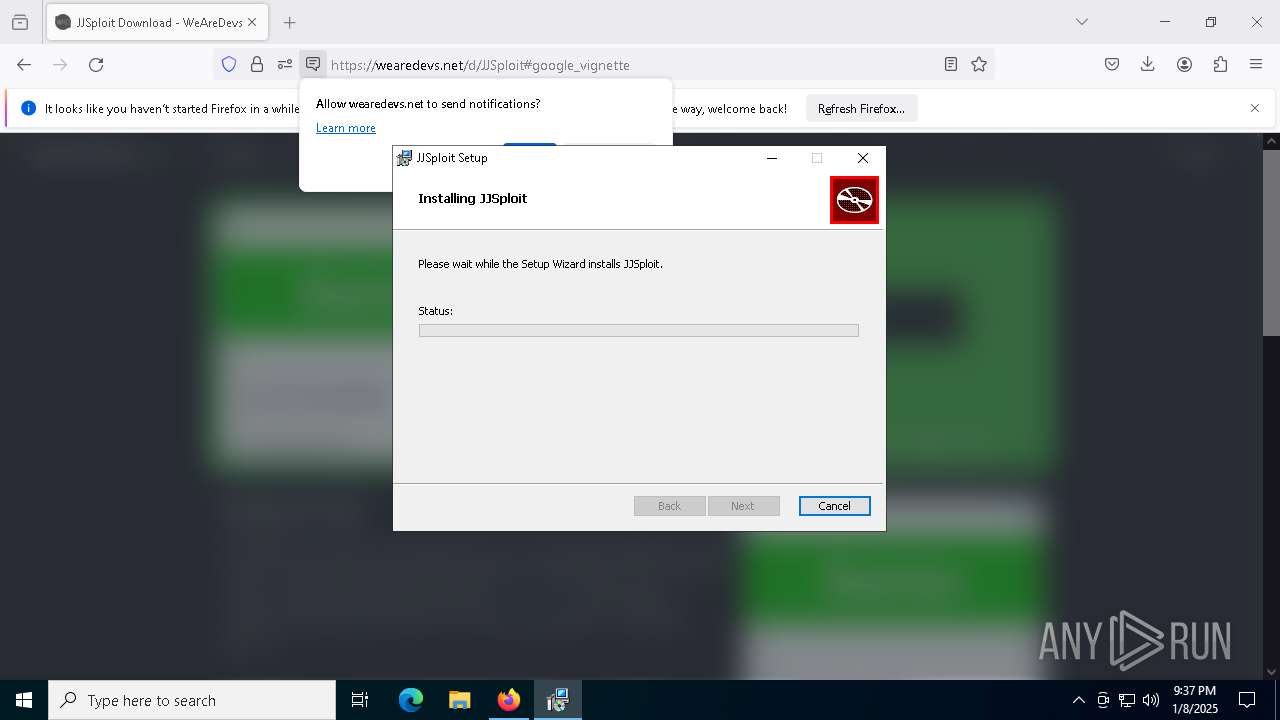1280x720 pixels.
Task: Open site permissions icon in address bar
Action: pyautogui.click(x=285, y=64)
